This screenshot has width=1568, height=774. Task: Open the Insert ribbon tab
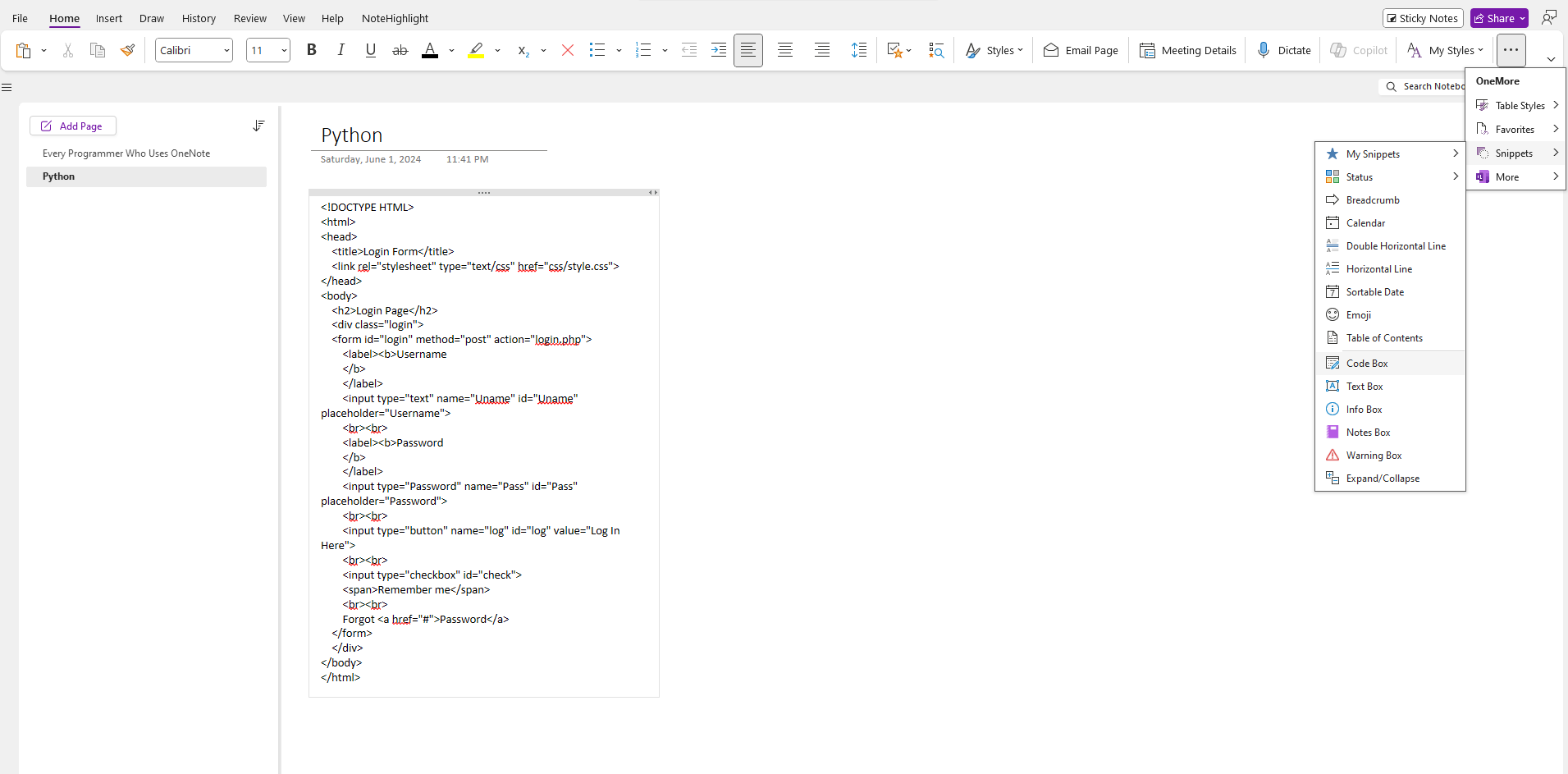[x=108, y=18]
